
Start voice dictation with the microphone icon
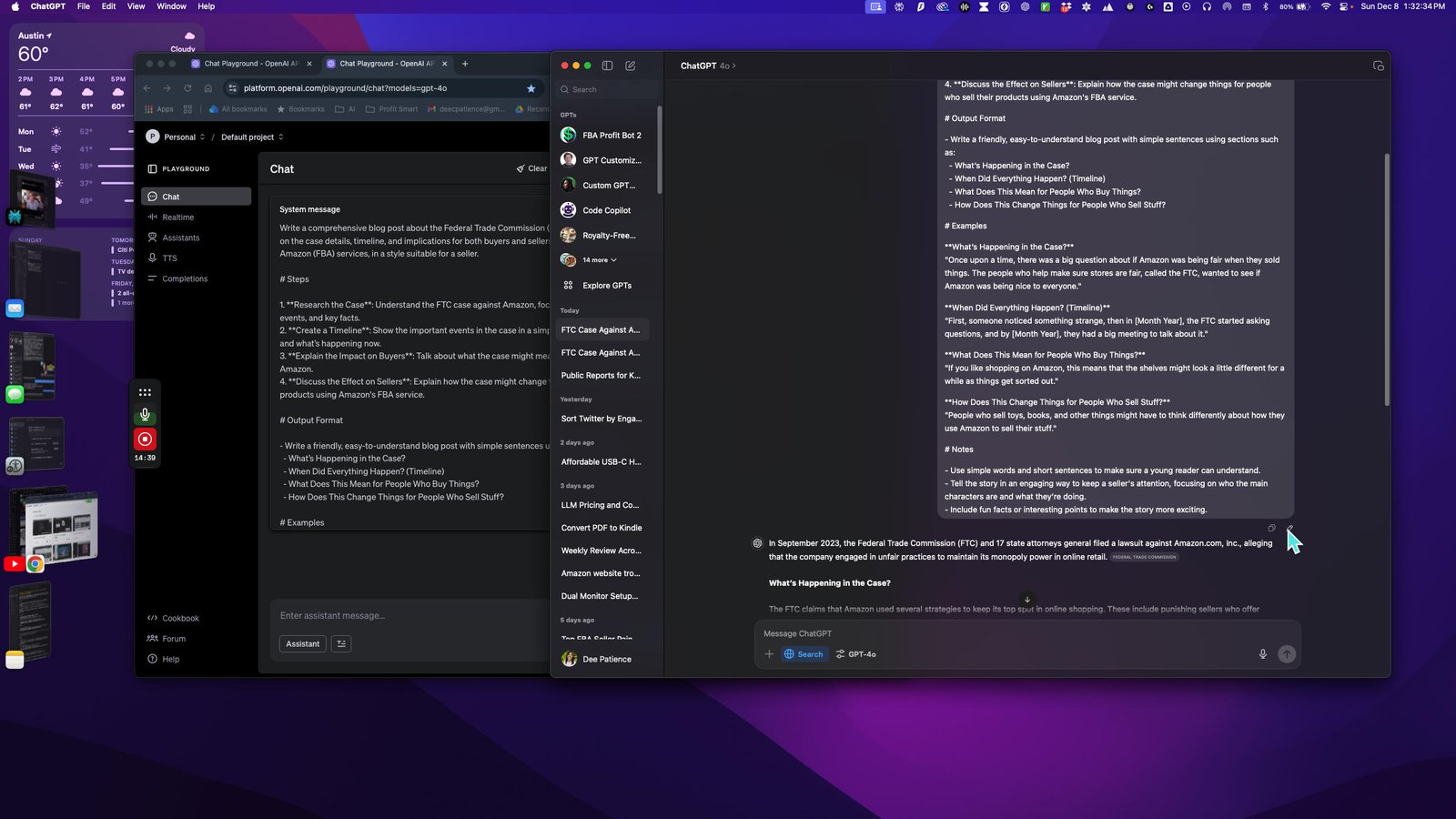pos(1262,654)
